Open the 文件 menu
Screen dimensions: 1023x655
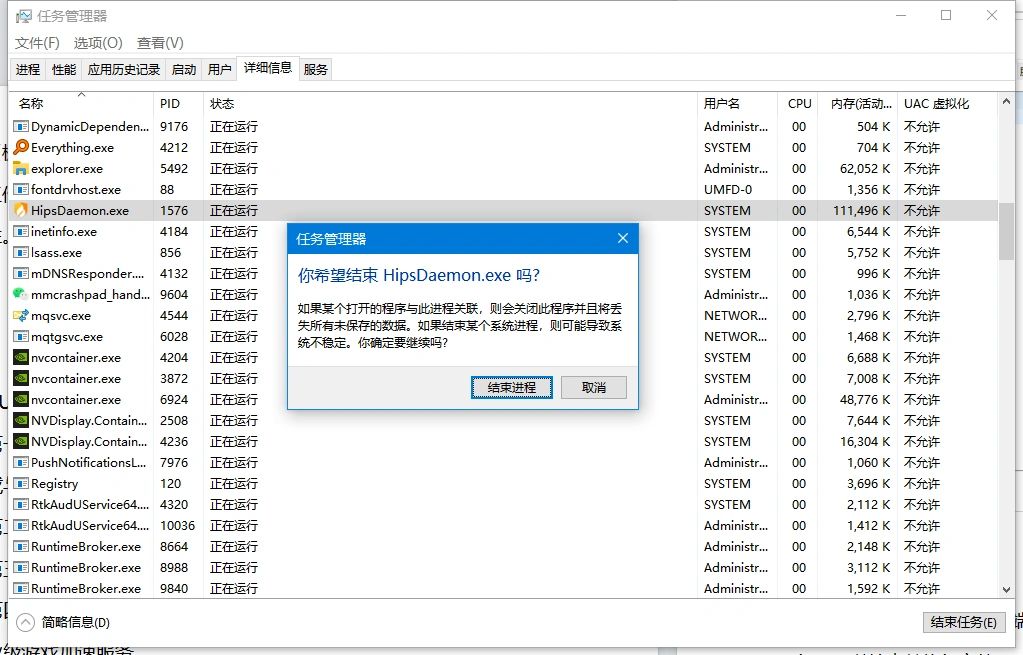click(37, 43)
